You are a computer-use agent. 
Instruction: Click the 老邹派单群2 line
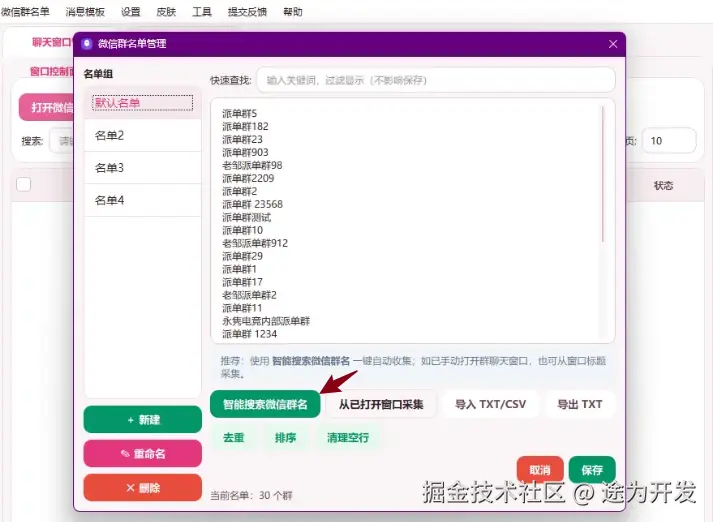coord(249,295)
